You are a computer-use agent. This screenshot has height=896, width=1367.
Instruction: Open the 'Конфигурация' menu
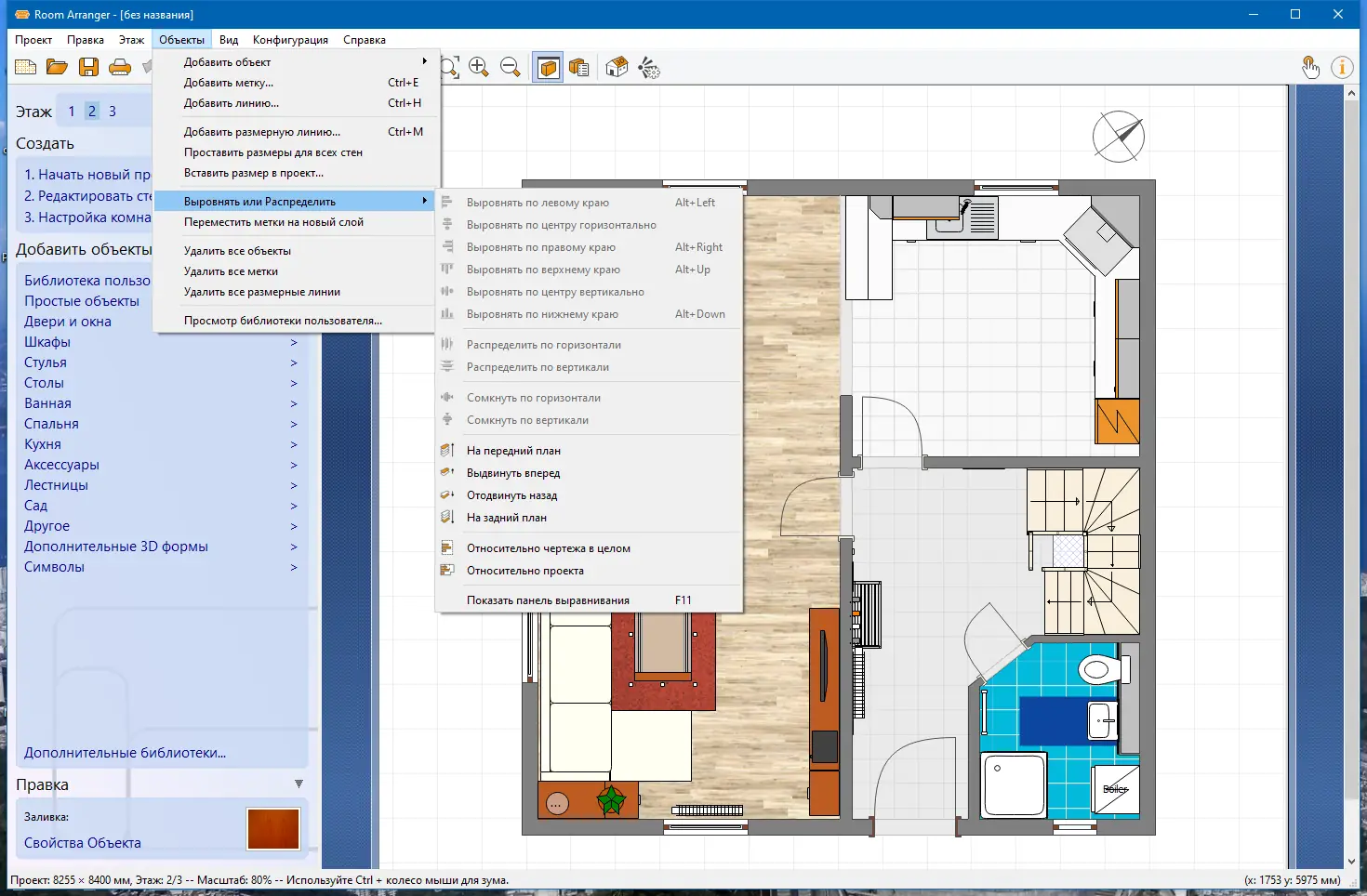tap(290, 40)
